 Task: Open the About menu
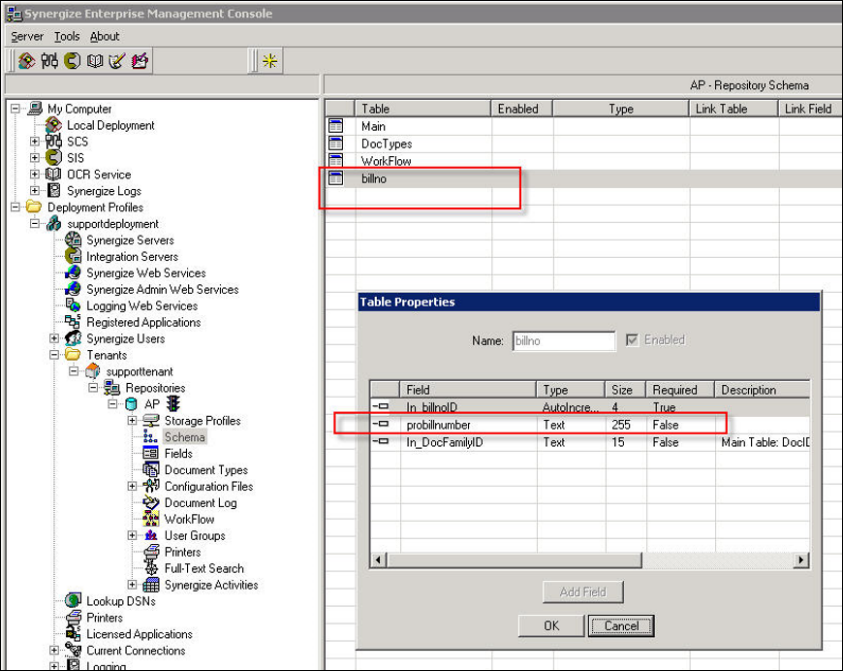click(x=104, y=37)
